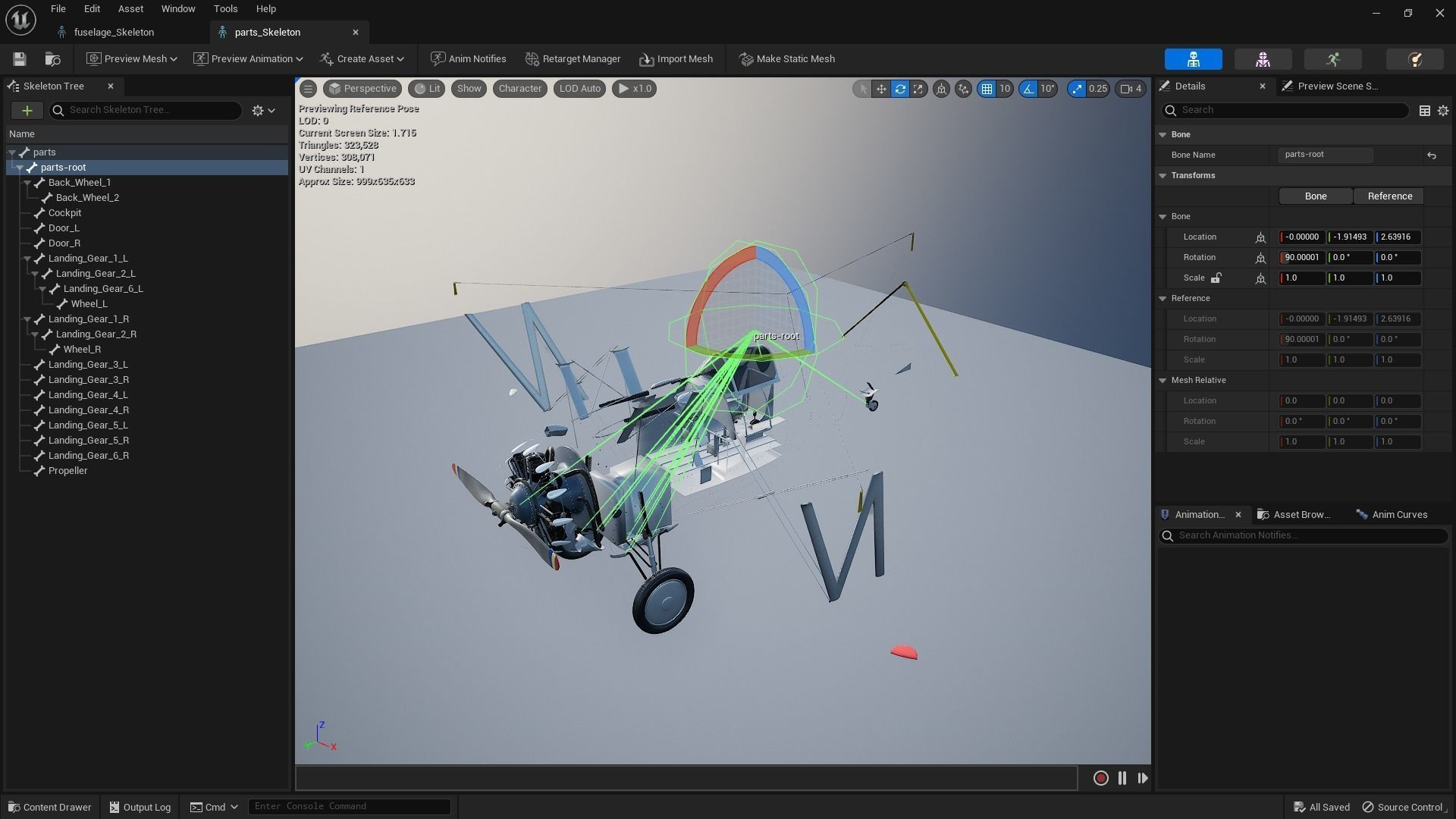
Task: Switch to the fuselage_Skeleton tab
Action: (x=114, y=33)
